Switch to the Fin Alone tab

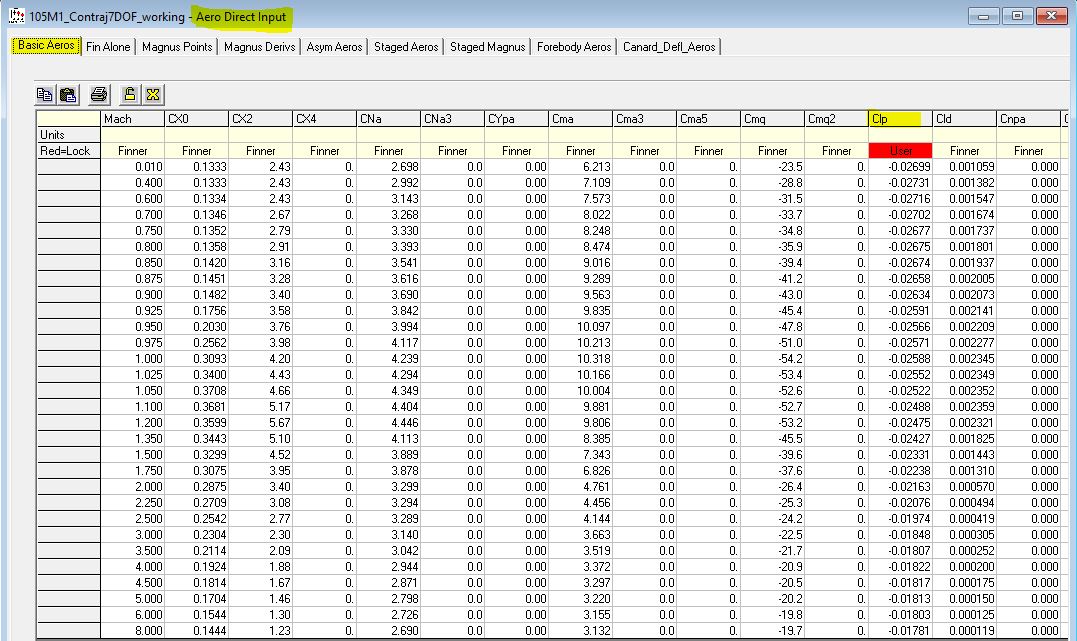click(108, 47)
